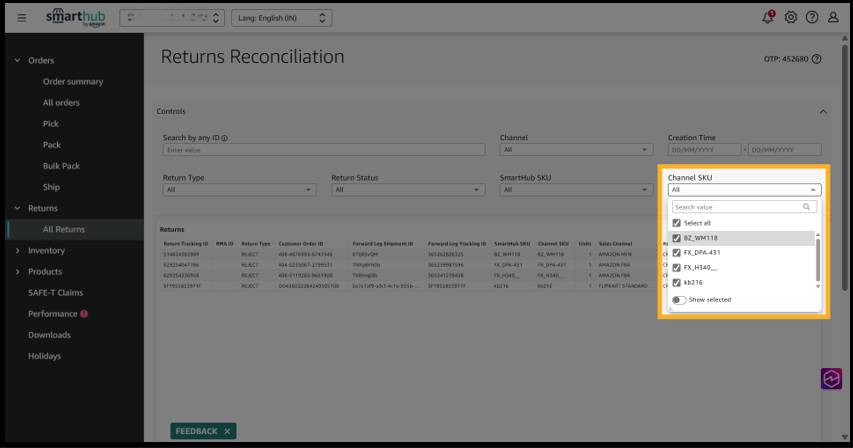Uncheck the kb216 SKU option

(677, 282)
